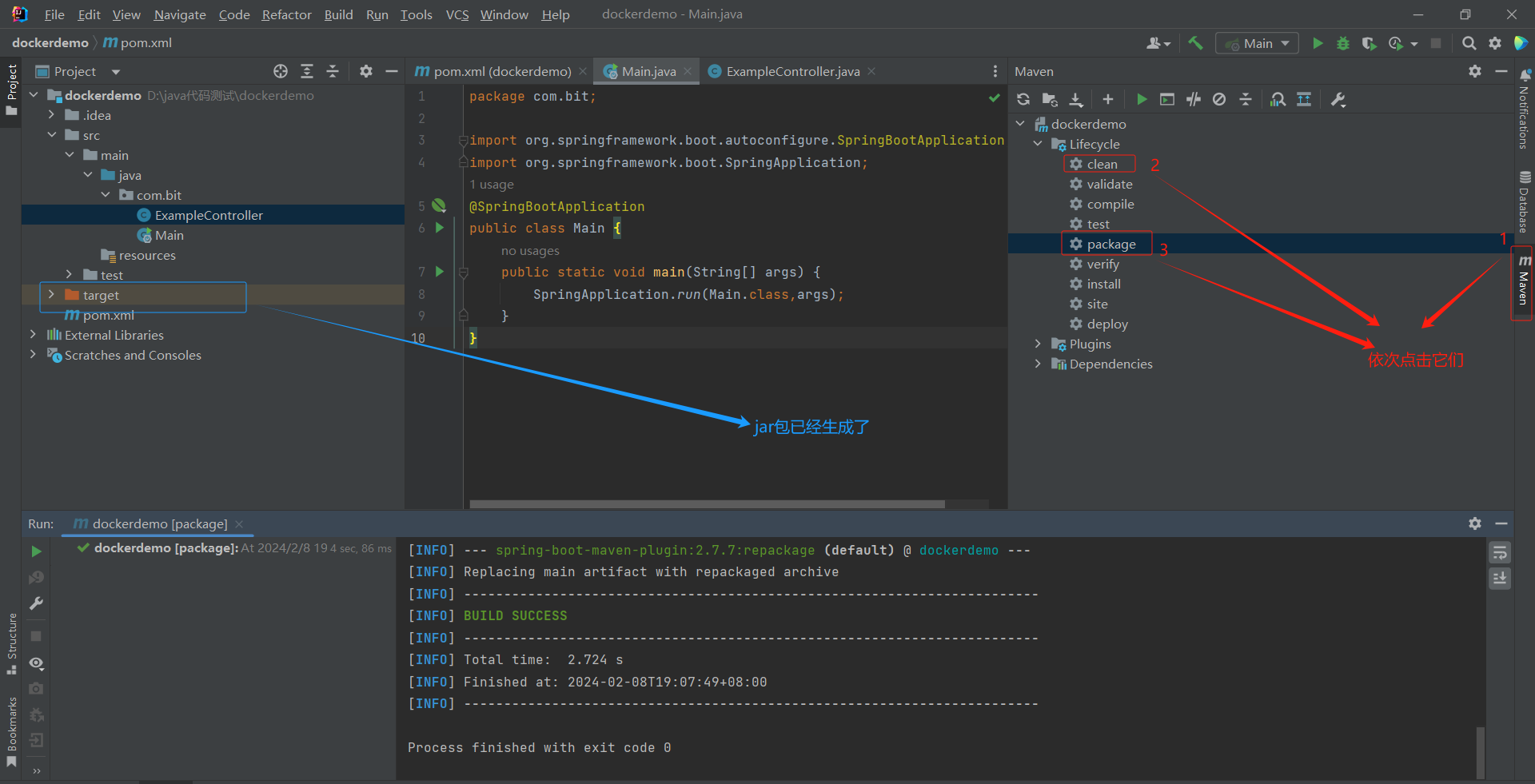Open code-with-me user dropdown

(1158, 43)
